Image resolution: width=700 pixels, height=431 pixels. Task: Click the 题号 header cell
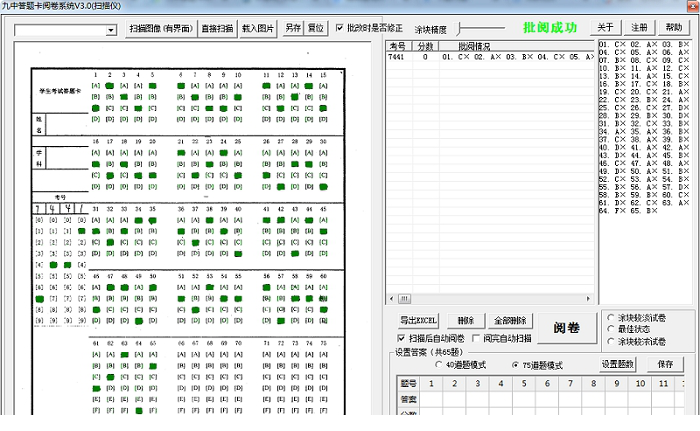click(x=408, y=384)
